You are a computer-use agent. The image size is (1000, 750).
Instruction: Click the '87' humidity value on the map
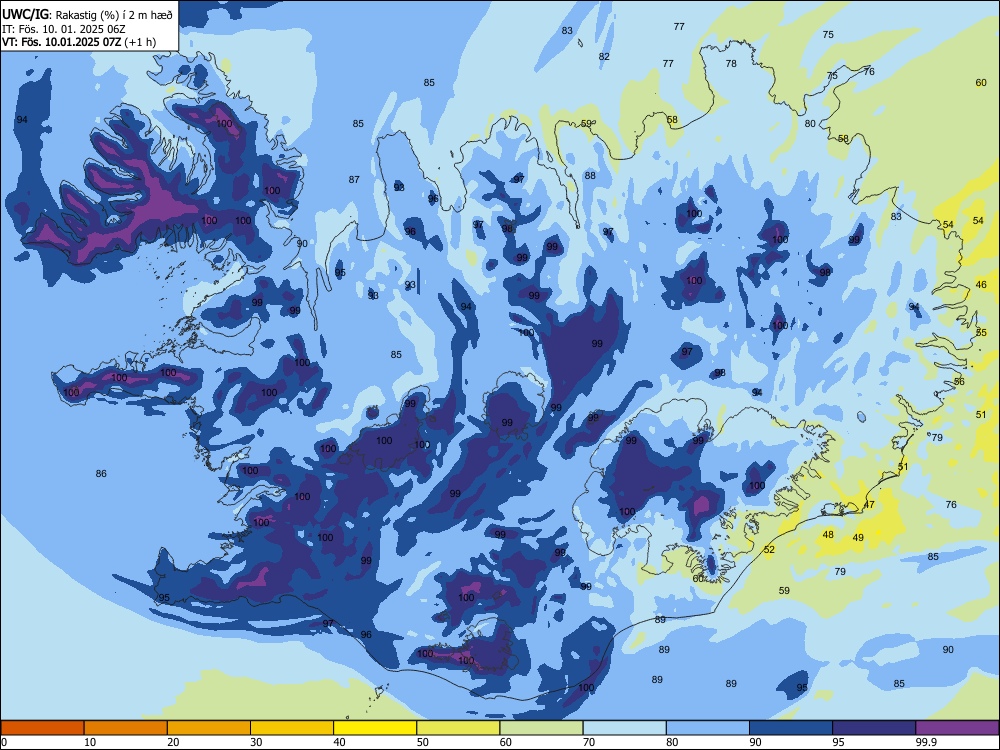[354, 180]
